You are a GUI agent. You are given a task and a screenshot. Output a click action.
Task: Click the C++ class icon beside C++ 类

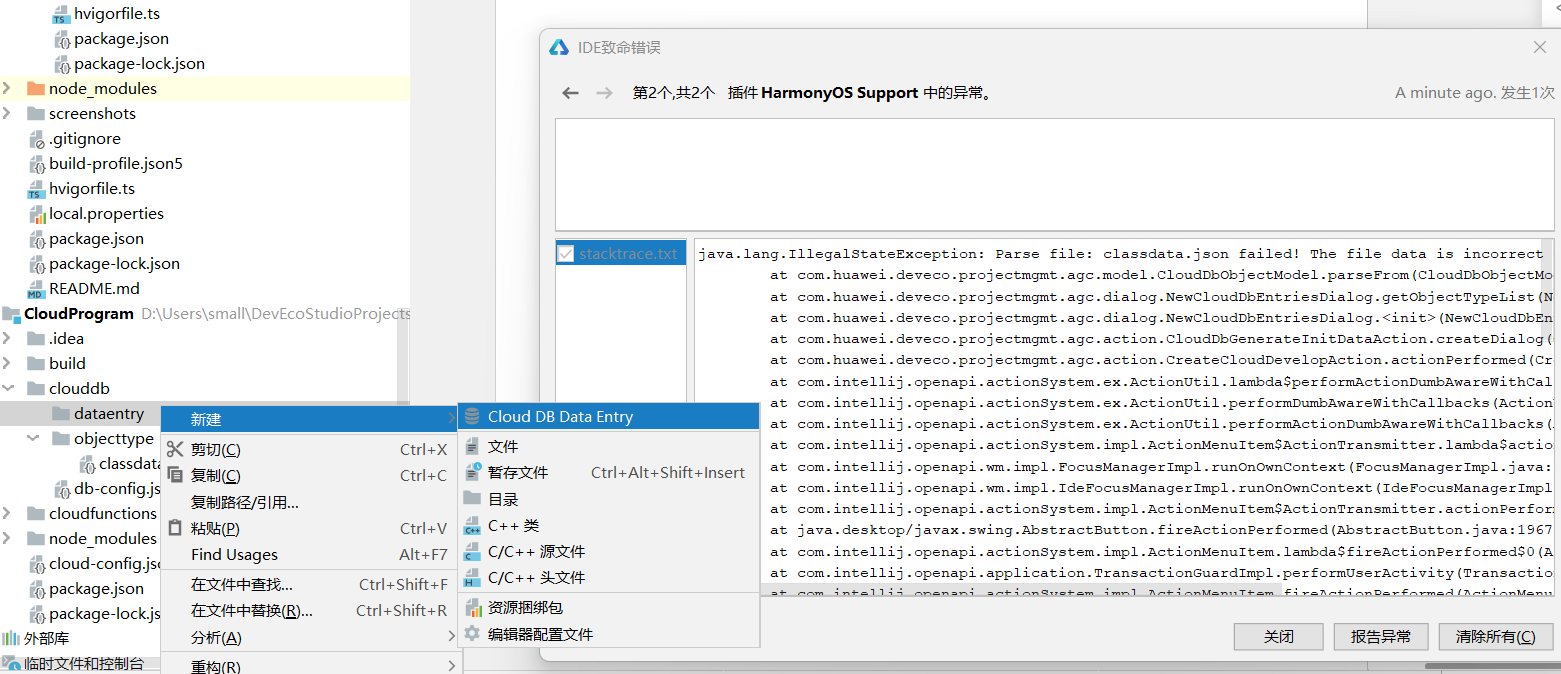pos(472,525)
